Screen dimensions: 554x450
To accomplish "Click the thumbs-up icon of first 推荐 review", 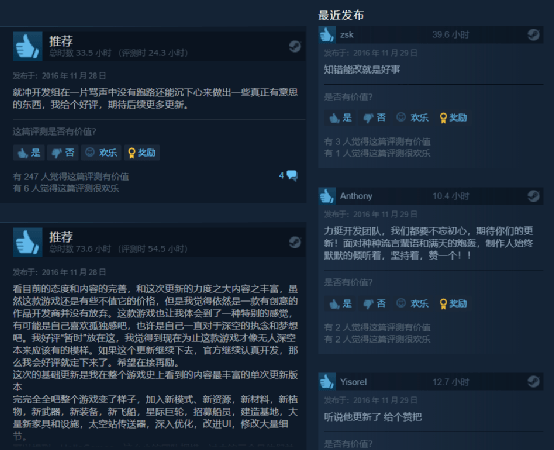I will (x=28, y=46).
